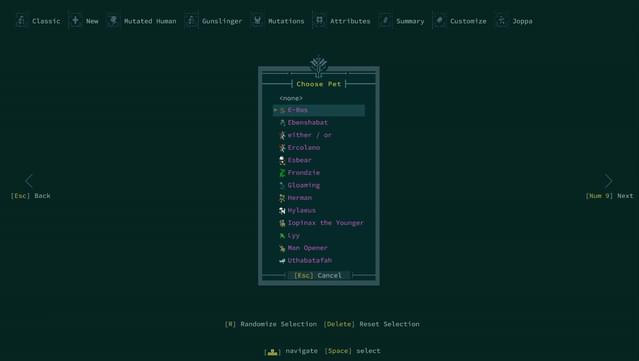Pick the Esbear skull-like pet icon
This screenshot has width=639, height=361.
point(282,161)
